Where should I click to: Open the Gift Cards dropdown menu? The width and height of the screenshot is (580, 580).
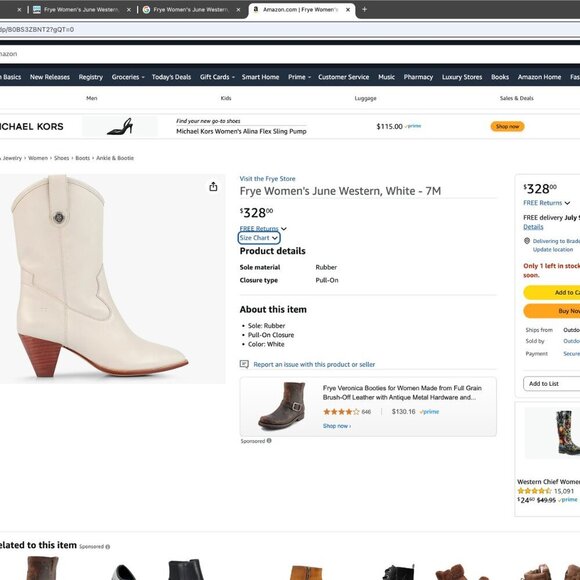click(217, 77)
